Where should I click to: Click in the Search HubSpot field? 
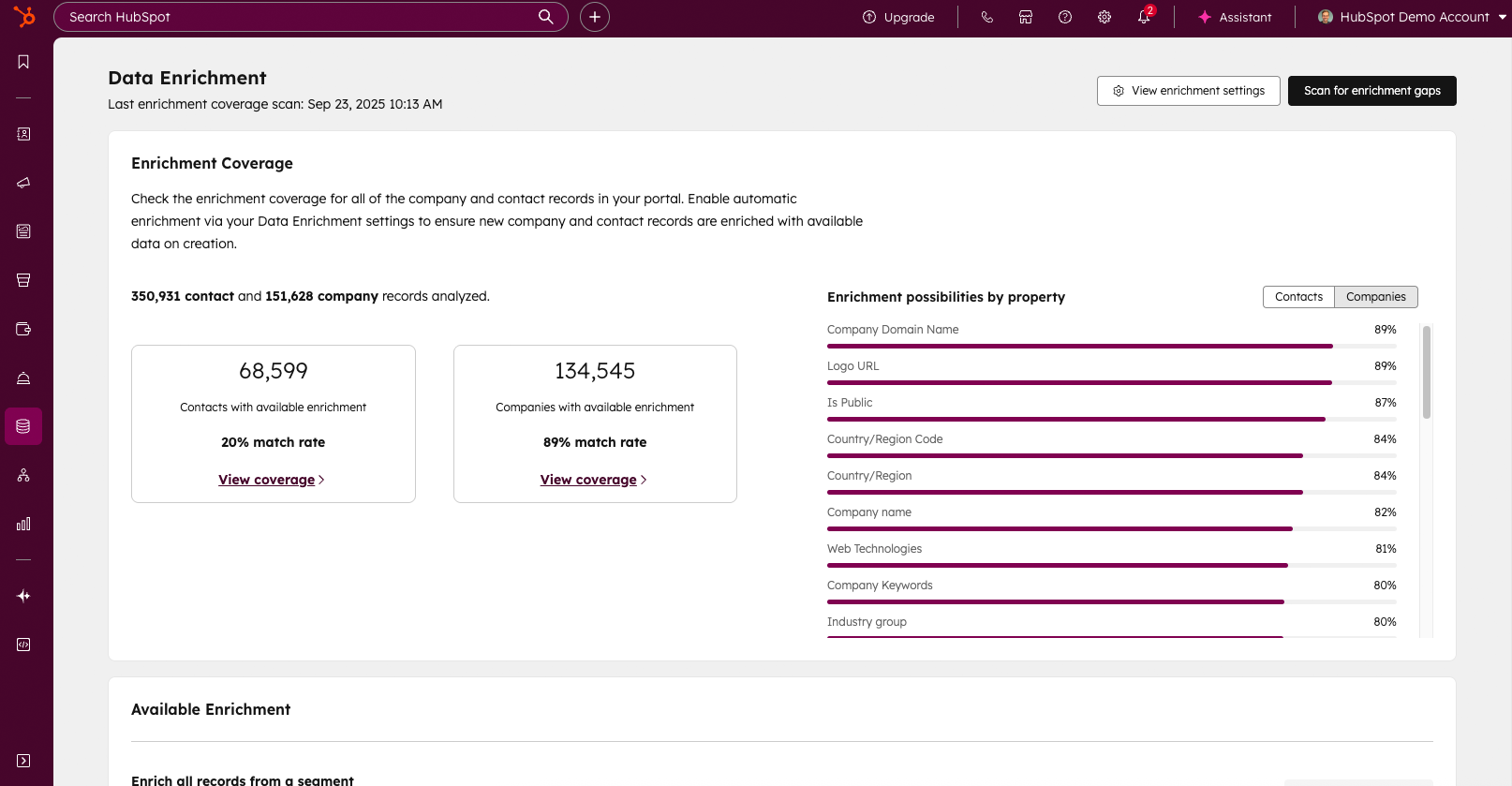coord(300,17)
